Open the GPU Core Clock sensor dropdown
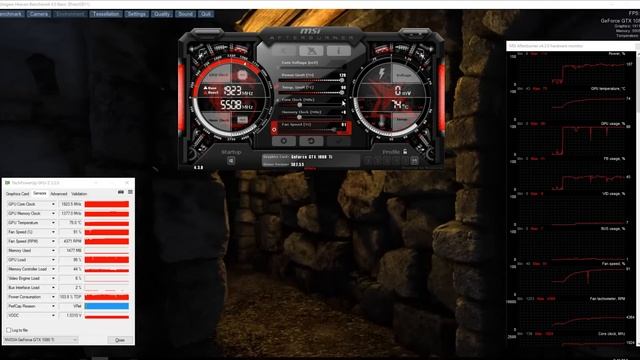Viewport: 640px width, 360px height. pyautogui.click(x=53, y=204)
